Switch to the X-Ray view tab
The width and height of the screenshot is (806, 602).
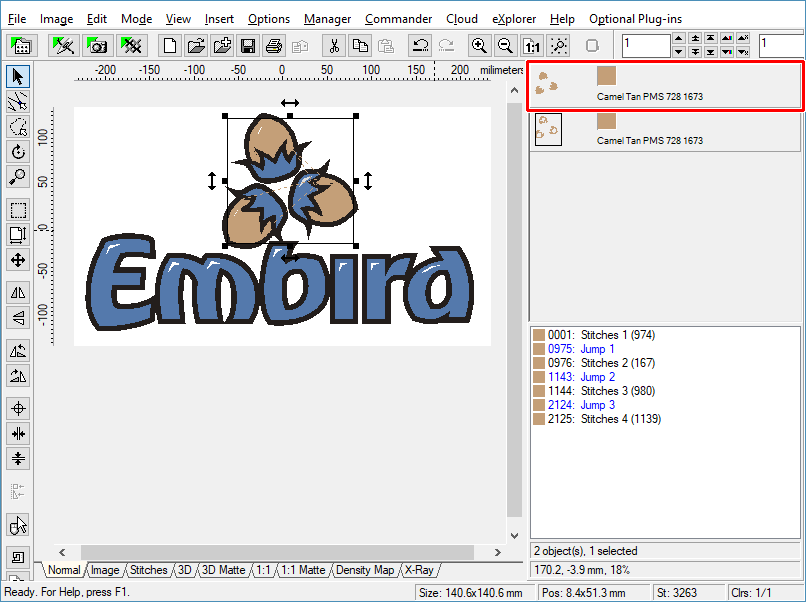click(419, 570)
